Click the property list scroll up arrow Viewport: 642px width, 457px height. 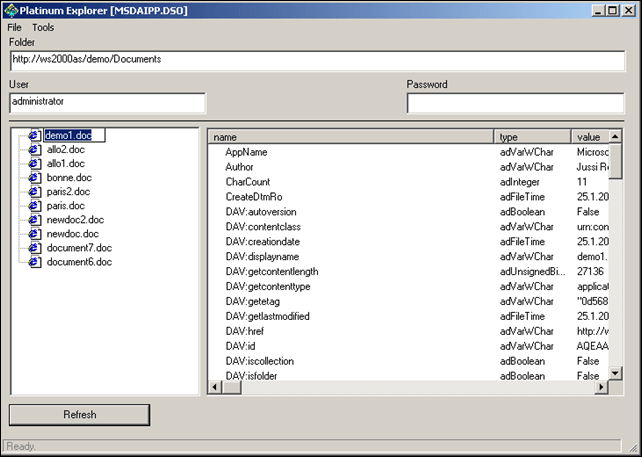pos(615,136)
